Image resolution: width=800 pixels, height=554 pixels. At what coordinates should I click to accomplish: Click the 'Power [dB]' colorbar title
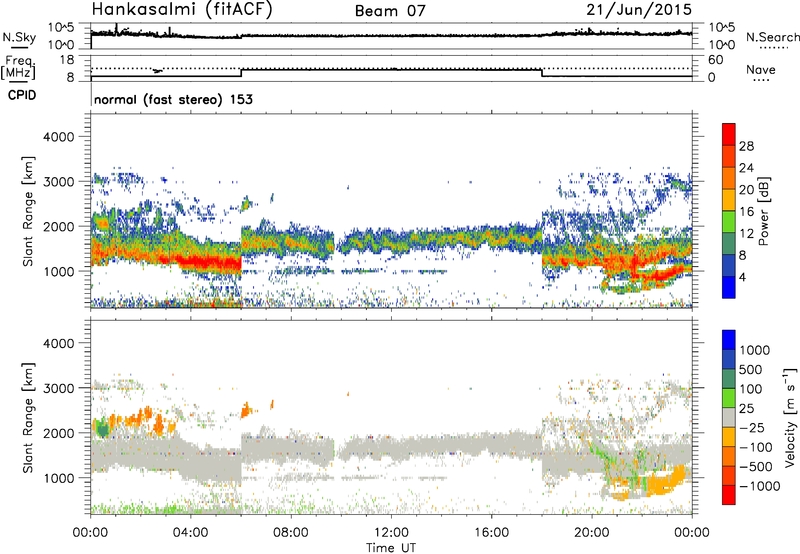click(763, 211)
